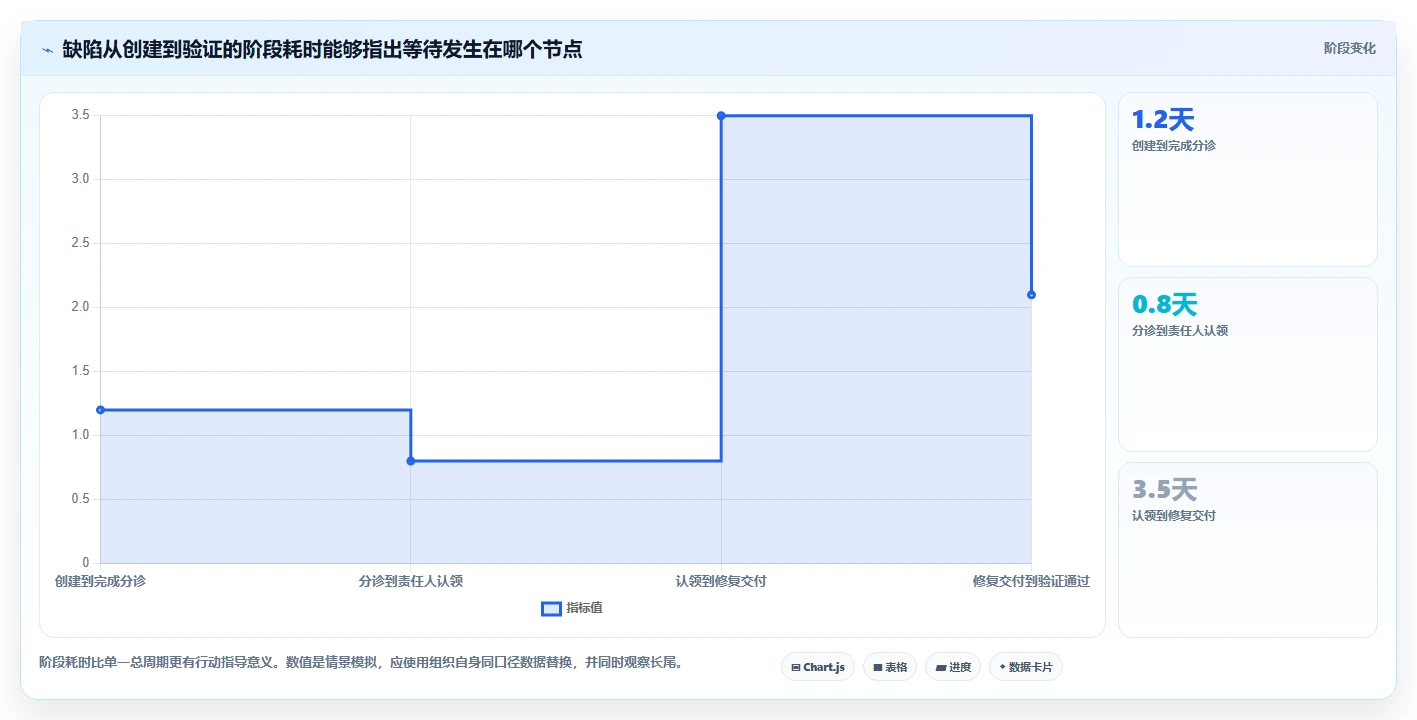Image resolution: width=1417 pixels, height=720 pixels.
Task: Click the 1.2天 card value
Action: click(1163, 120)
